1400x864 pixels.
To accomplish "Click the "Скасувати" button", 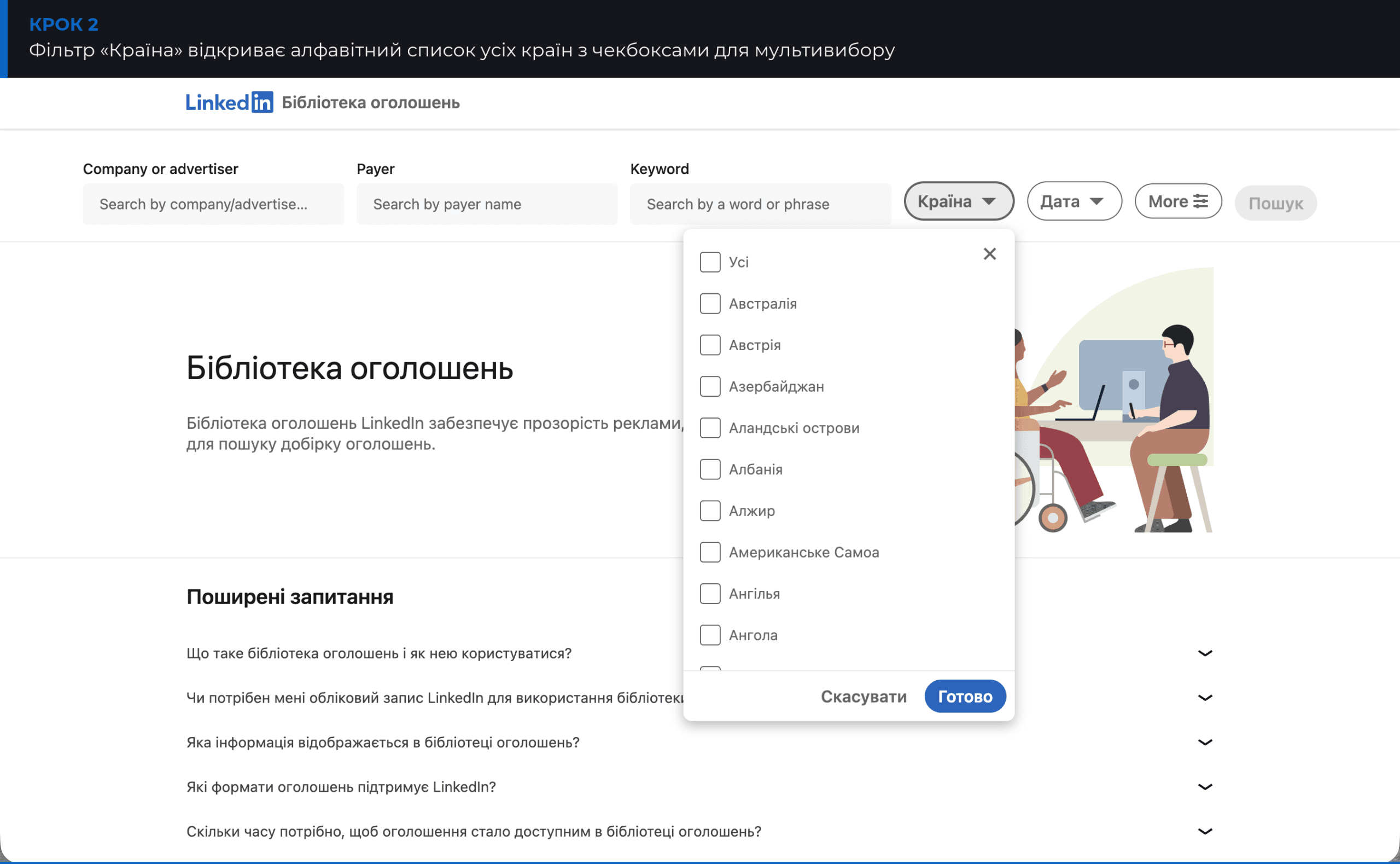I will [864, 697].
